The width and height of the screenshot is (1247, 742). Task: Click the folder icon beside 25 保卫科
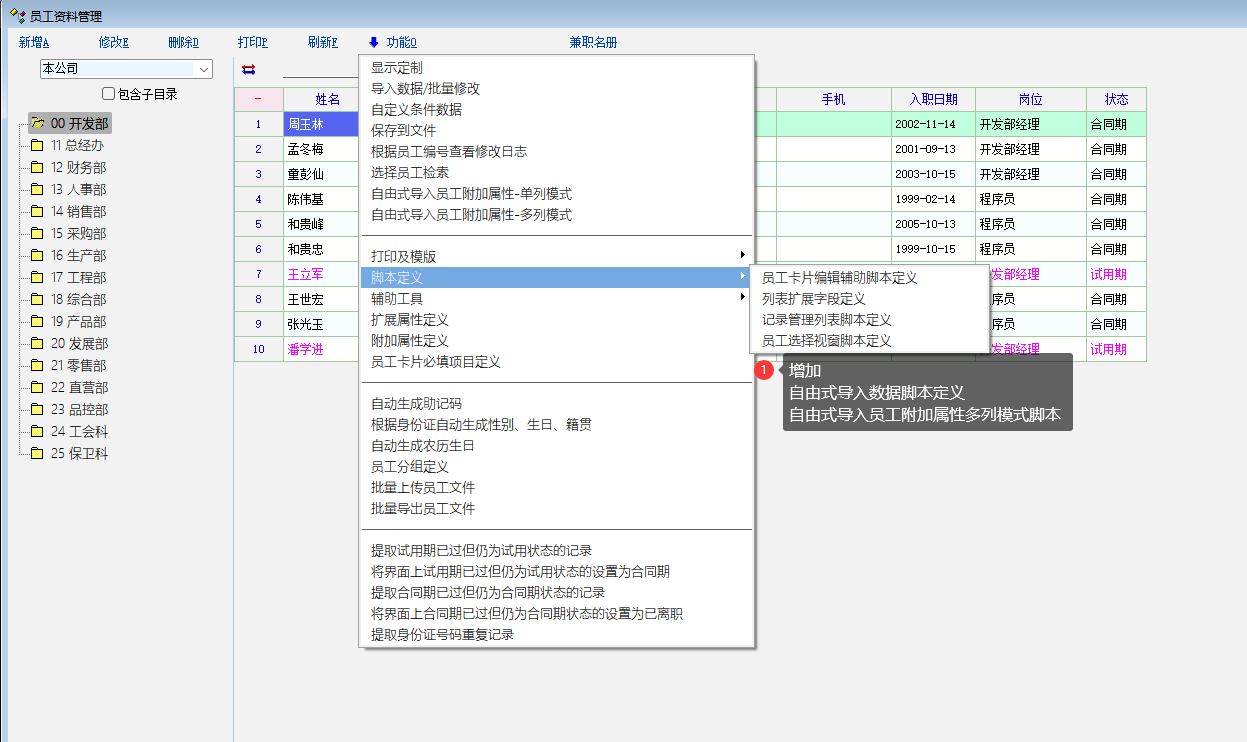point(38,453)
